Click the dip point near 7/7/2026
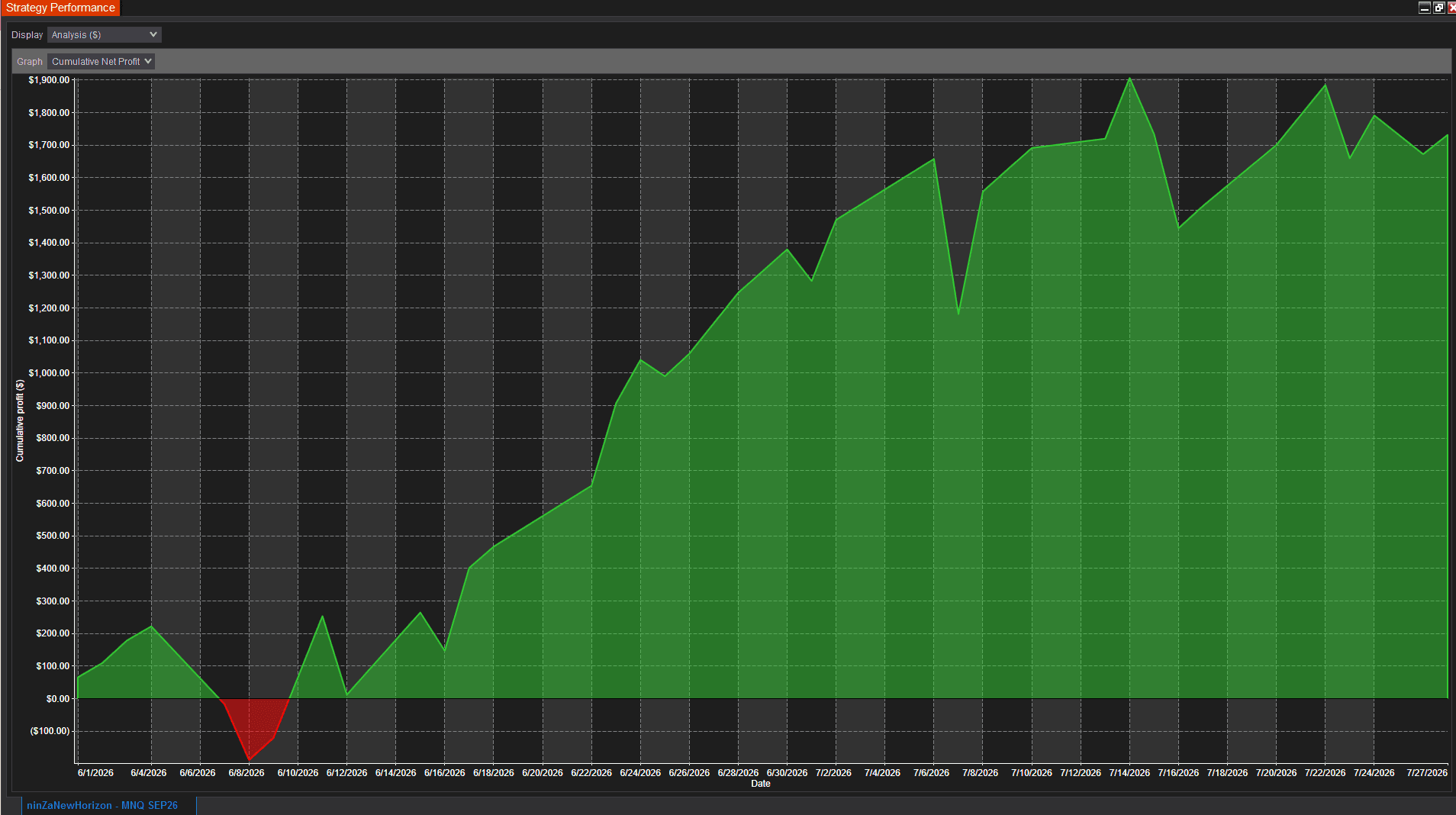This screenshot has height=815, width=1456. (958, 313)
